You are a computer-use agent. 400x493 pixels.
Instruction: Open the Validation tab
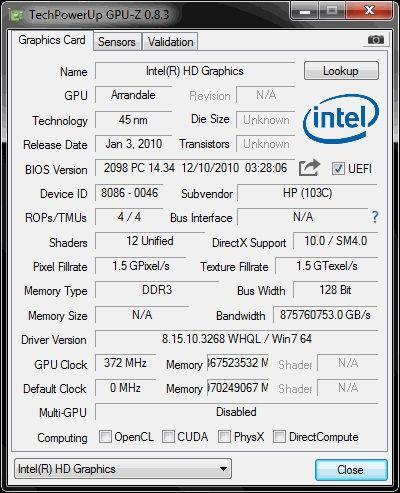point(170,42)
